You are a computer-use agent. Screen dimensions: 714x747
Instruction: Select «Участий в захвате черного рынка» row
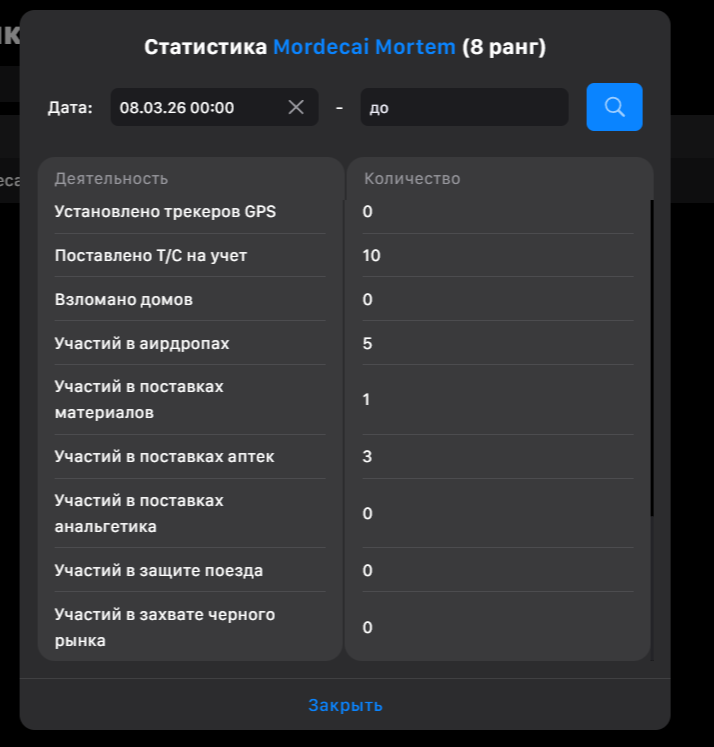(x=164, y=627)
